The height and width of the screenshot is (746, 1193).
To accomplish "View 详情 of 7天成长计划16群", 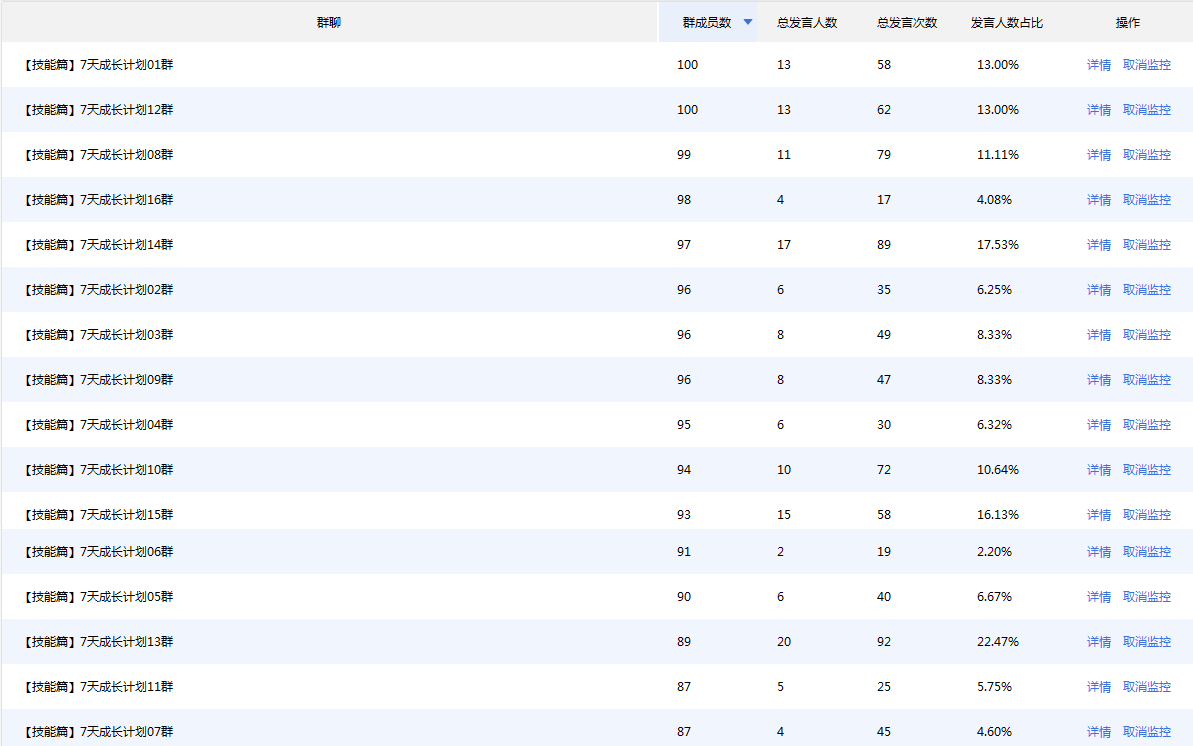I will (1099, 200).
